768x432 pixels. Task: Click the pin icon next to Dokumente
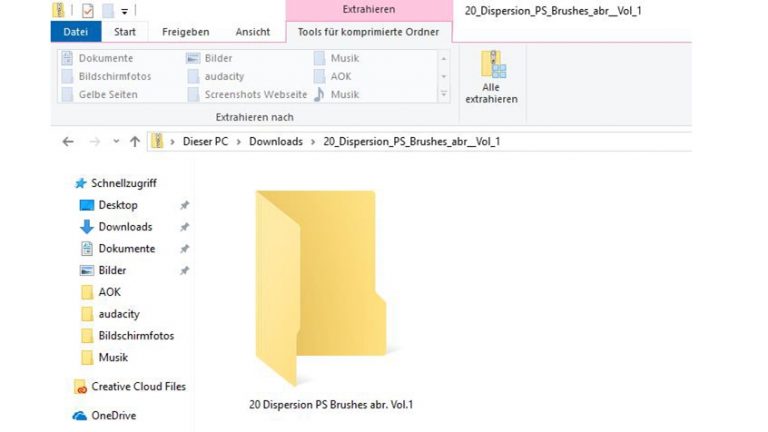click(184, 249)
